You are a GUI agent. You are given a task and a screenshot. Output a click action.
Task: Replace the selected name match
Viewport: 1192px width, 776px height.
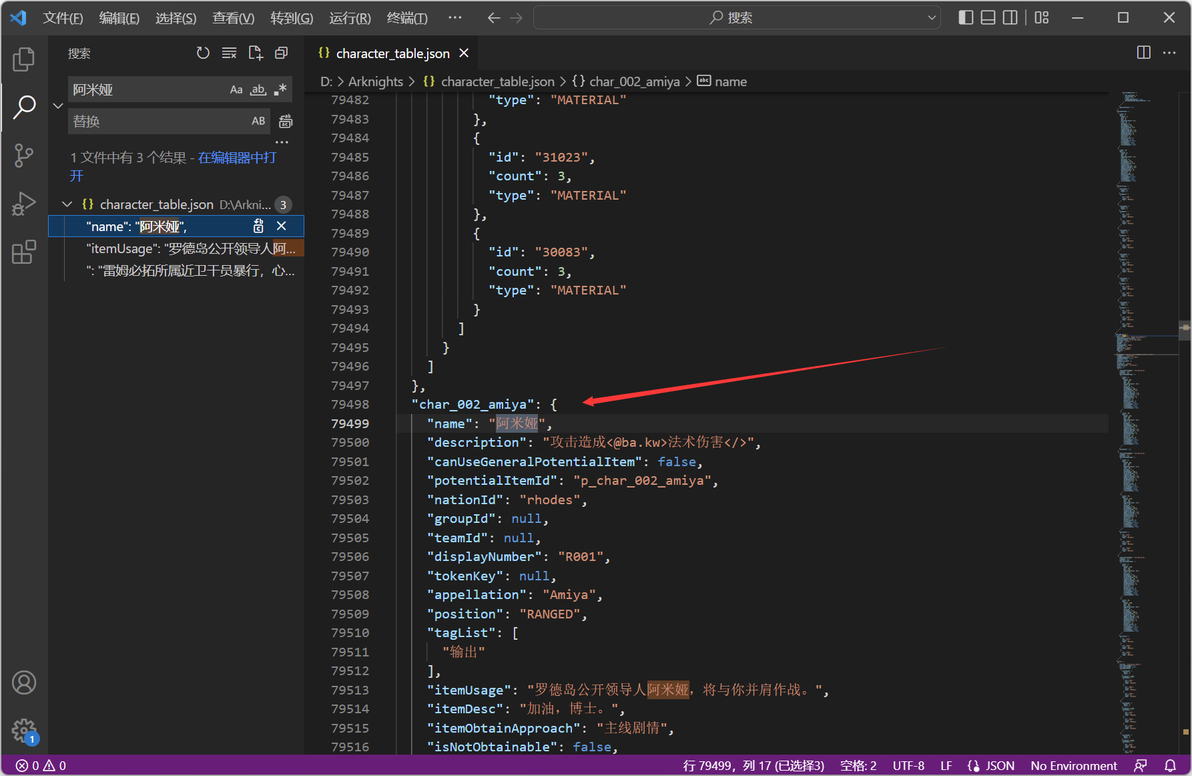[x=258, y=226]
